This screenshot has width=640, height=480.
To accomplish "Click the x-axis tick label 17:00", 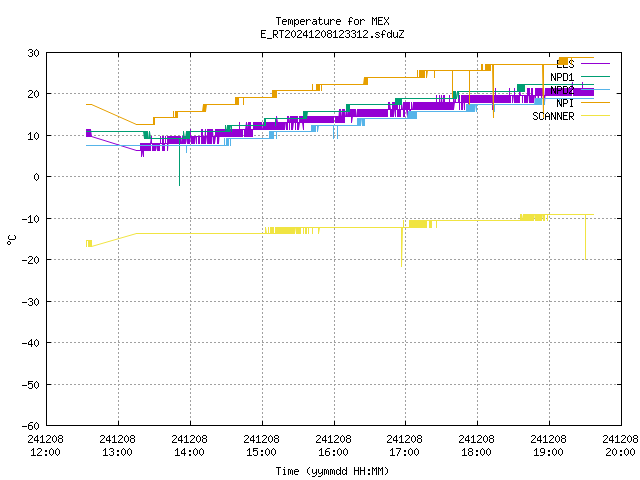I will click(x=404, y=452).
